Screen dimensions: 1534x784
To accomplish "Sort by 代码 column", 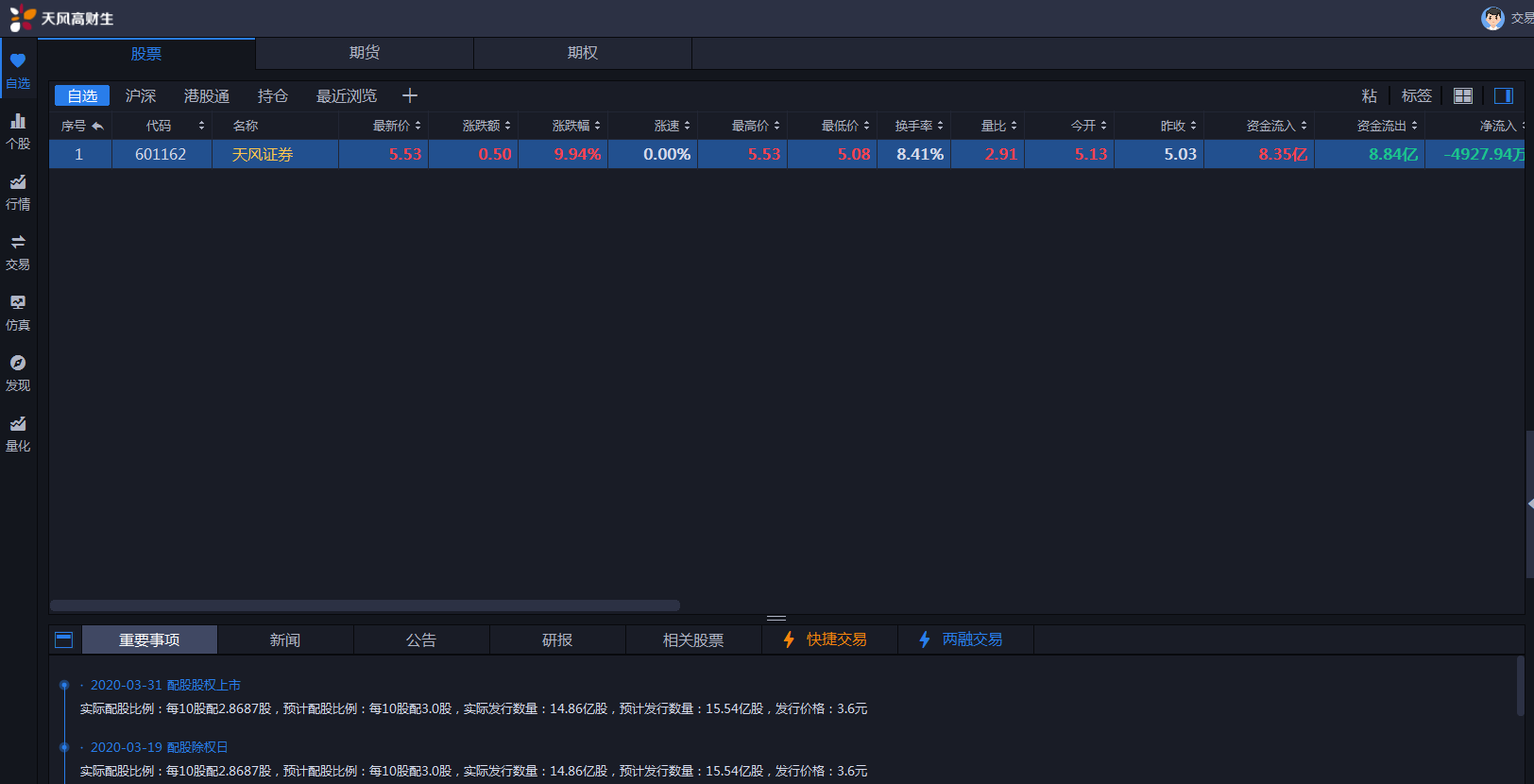I will (162, 126).
